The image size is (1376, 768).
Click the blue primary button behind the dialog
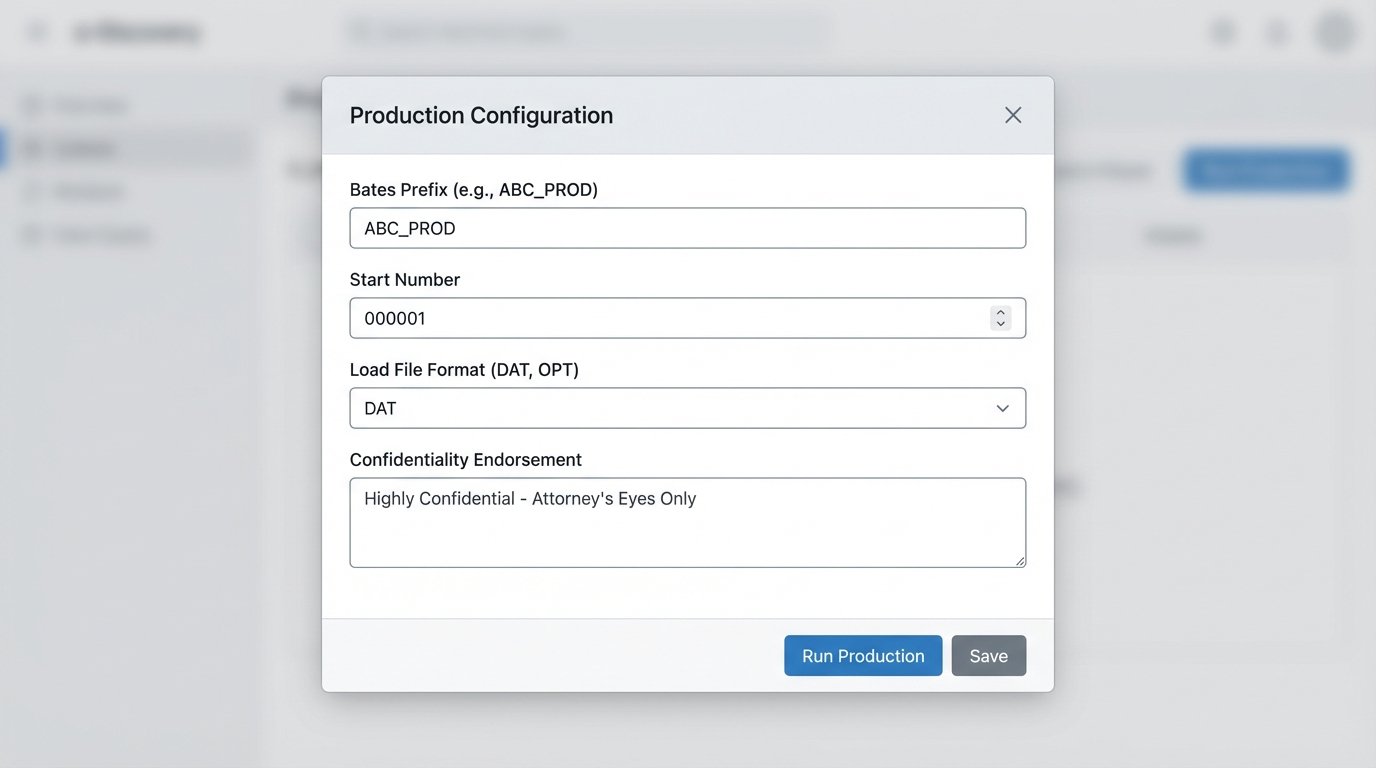point(1265,170)
